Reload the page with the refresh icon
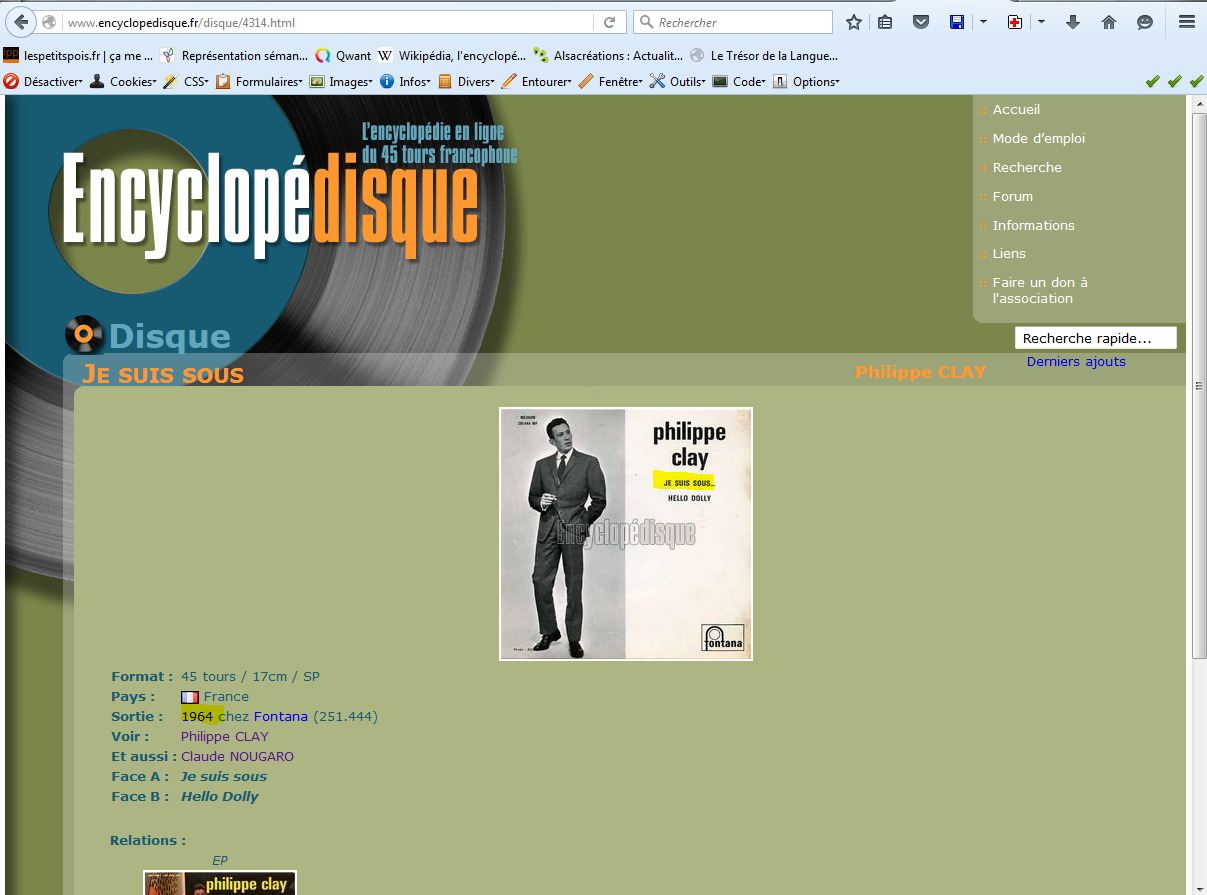The width and height of the screenshot is (1207, 895). coord(609,22)
